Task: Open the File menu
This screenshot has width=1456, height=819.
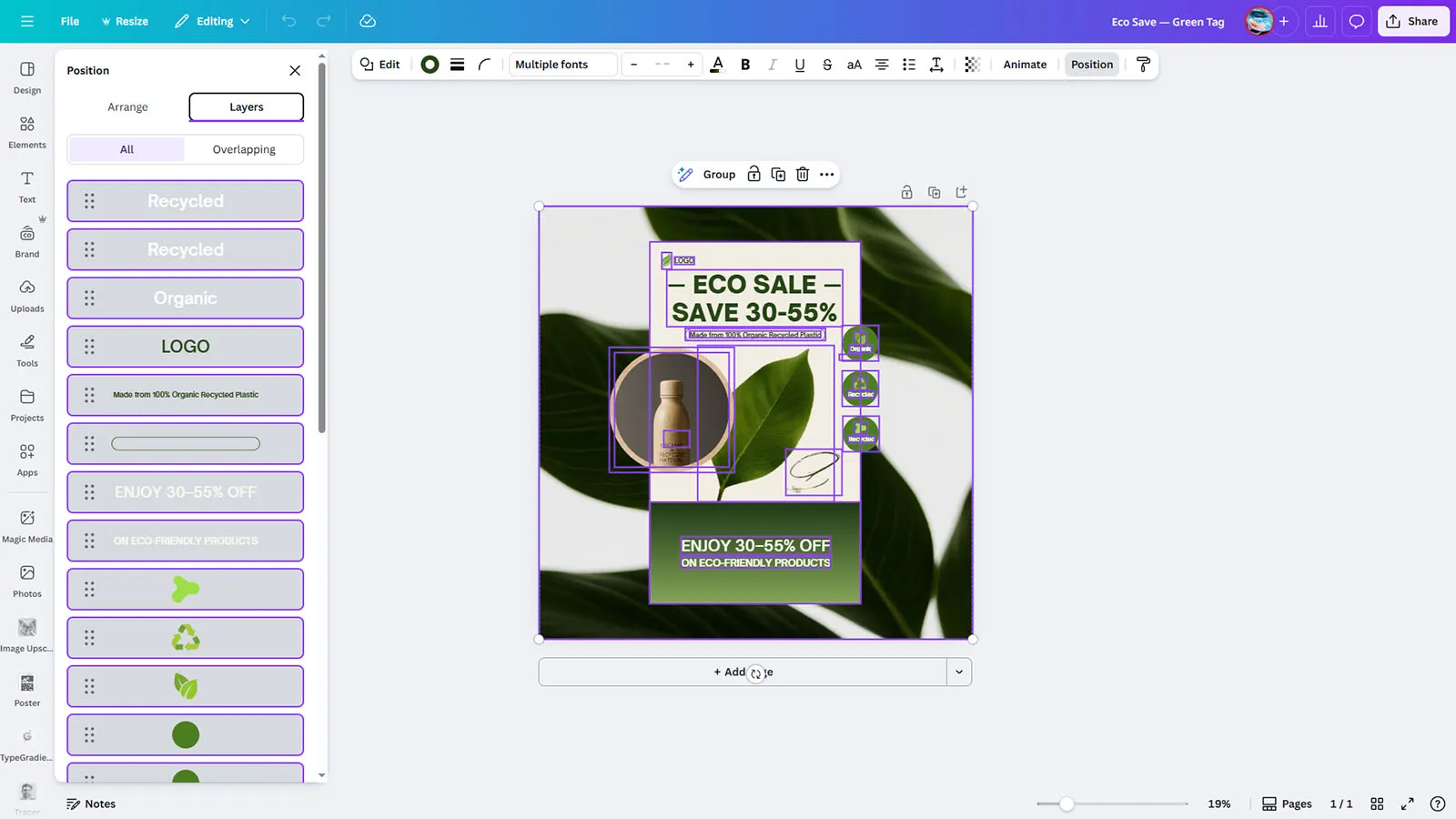Action: pyautogui.click(x=69, y=21)
